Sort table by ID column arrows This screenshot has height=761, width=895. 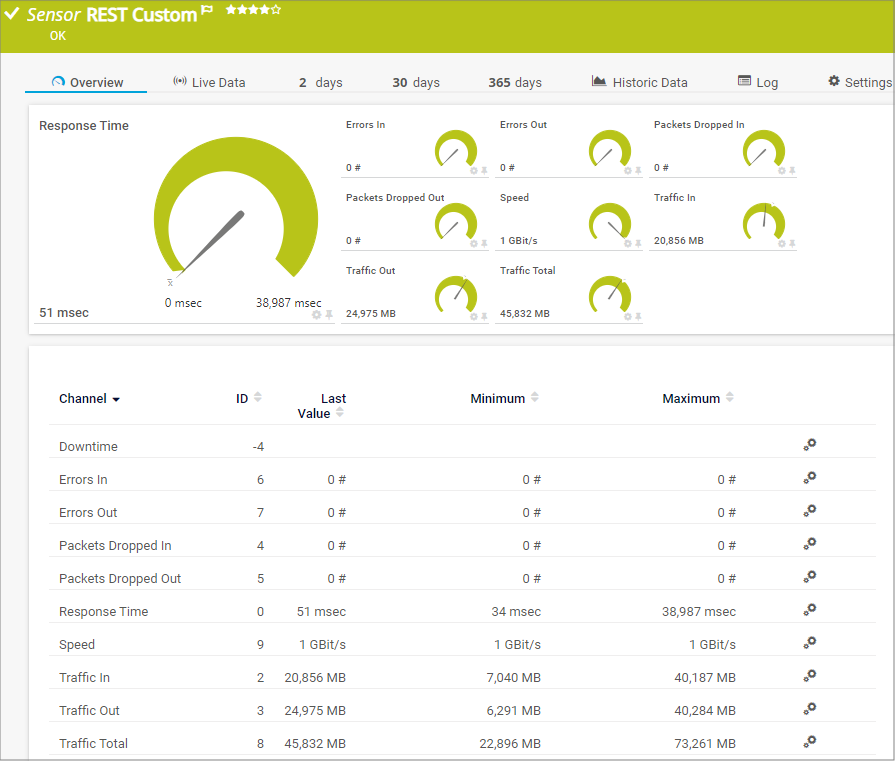point(258,398)
